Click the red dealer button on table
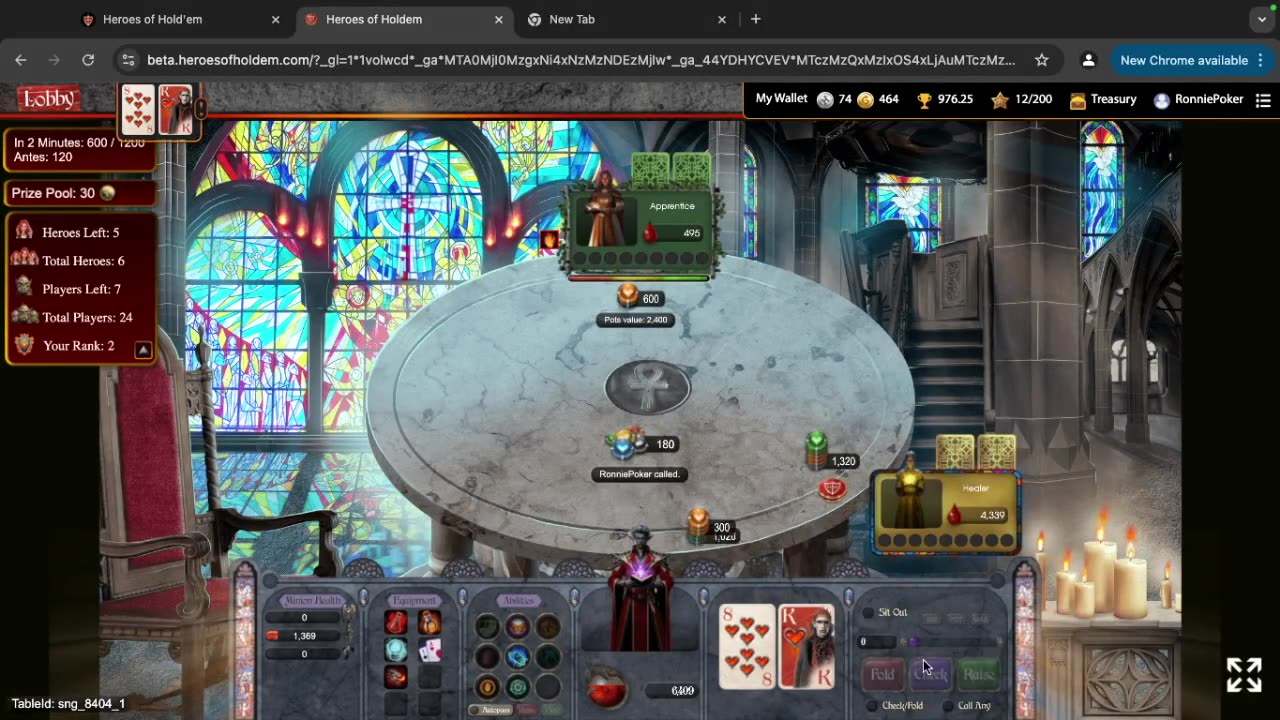The image size is (1280, 720). [x=832, y=488]
